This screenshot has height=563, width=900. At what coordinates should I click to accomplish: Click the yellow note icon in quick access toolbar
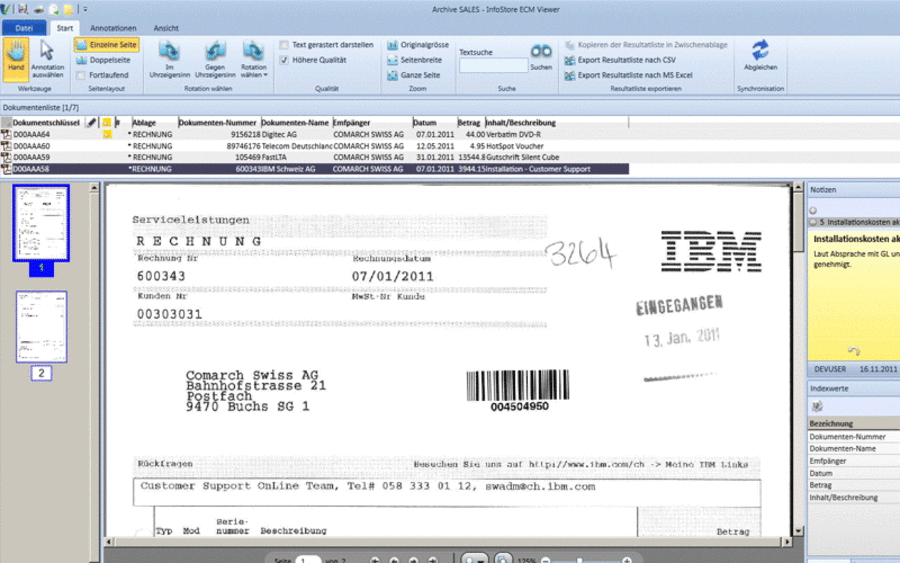pyautogui.click(x=68, y=9)
